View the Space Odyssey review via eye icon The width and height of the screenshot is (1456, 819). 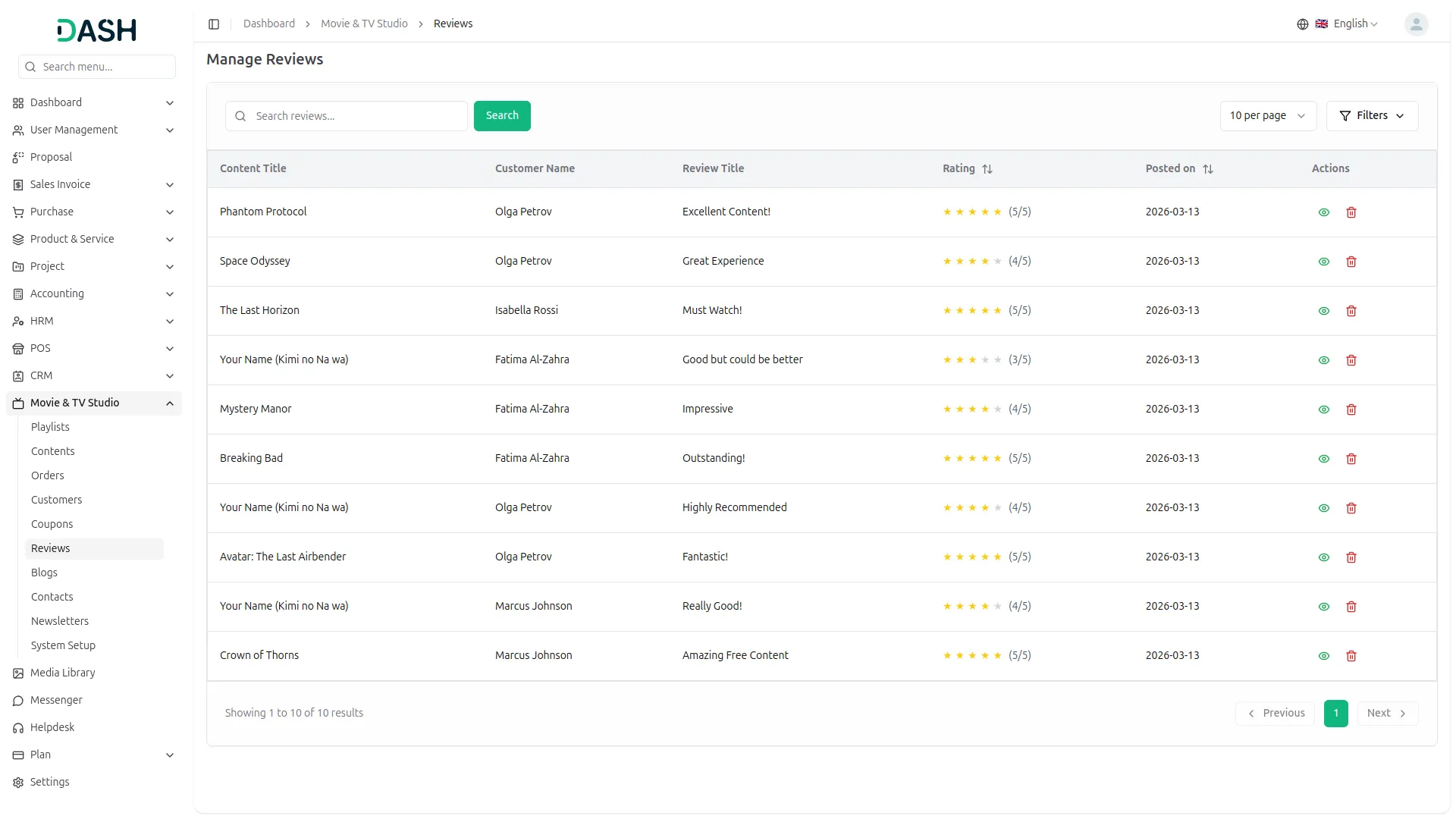coord(1323,262)
